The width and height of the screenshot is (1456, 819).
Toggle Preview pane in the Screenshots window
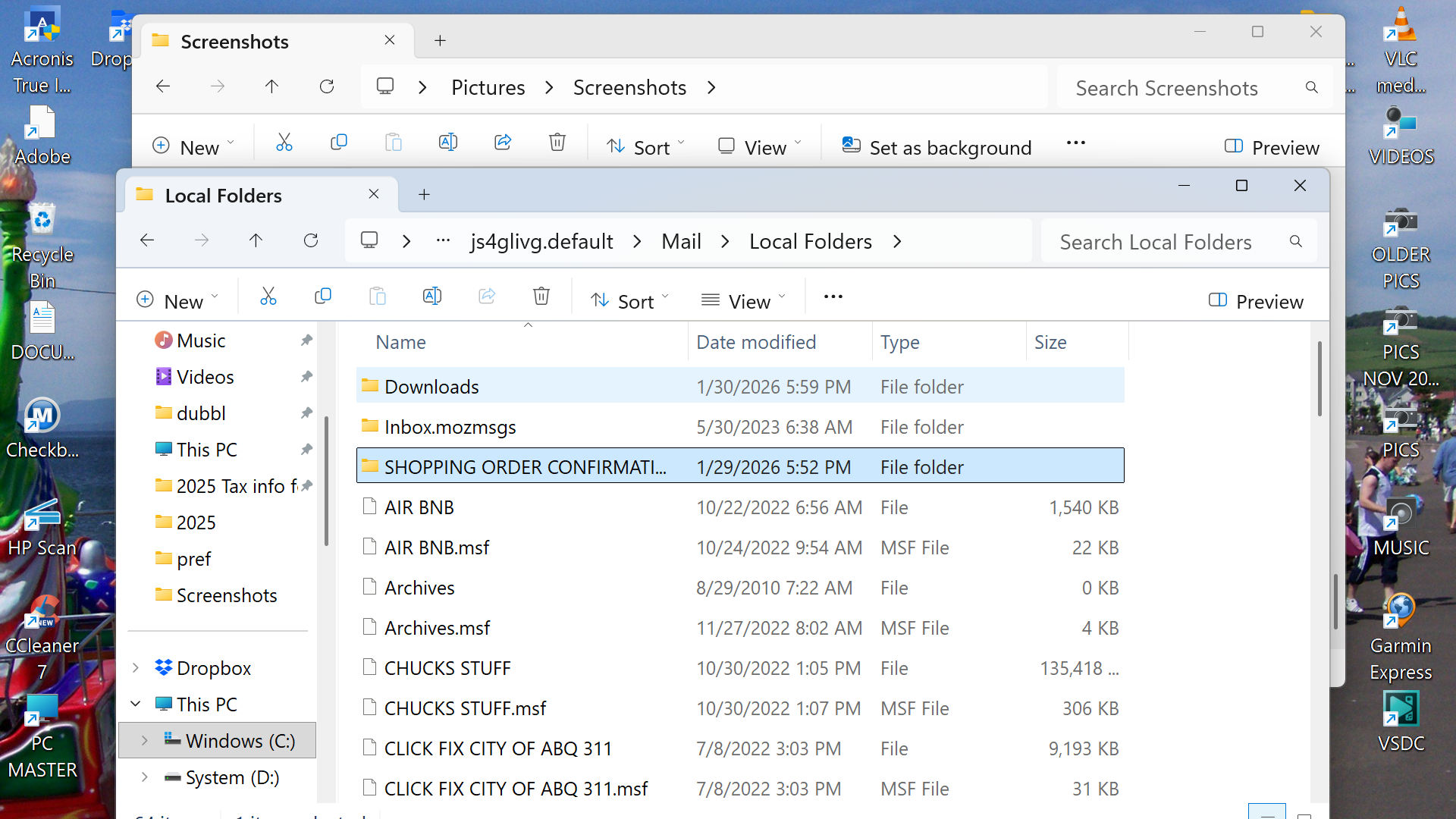(x=1272, y=147)
